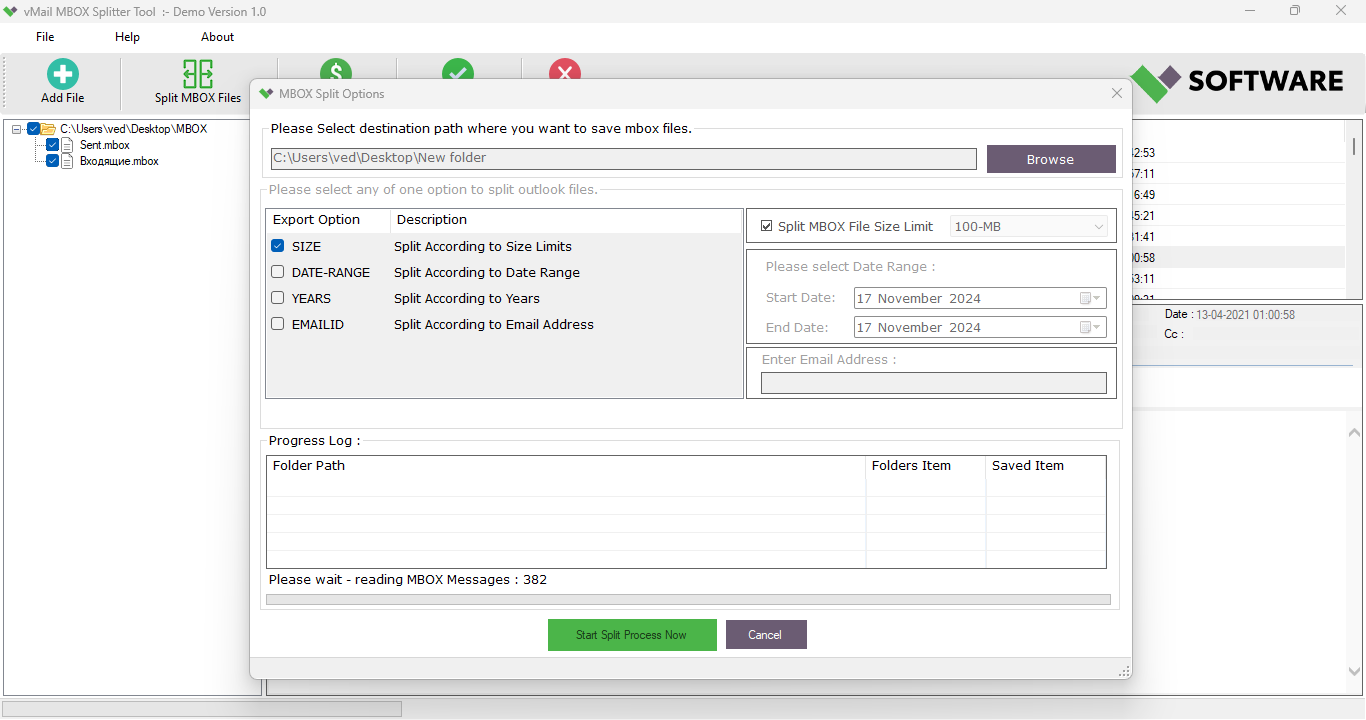Open End Date calendar picker icon
This screenshot has height=720, width=1366.
[x=1090, y=327]
